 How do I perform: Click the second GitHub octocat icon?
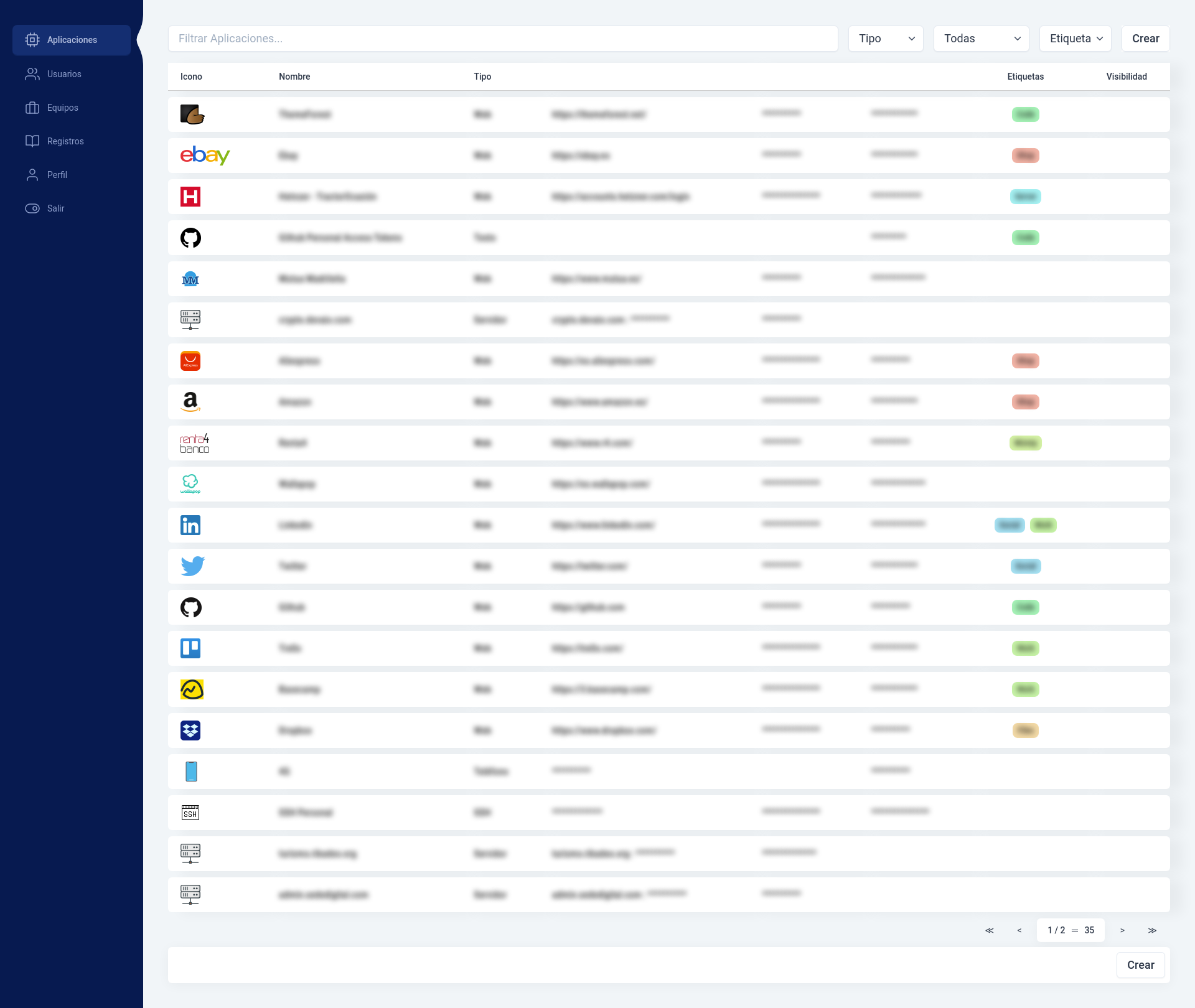click(x=190, y=607)
